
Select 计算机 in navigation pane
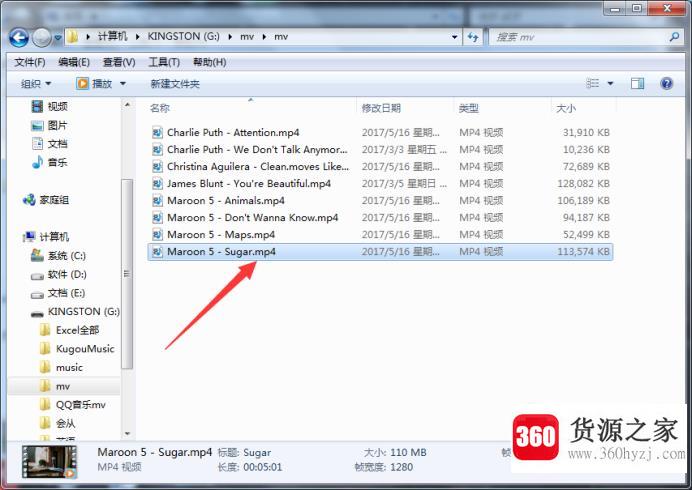(46, 237)
